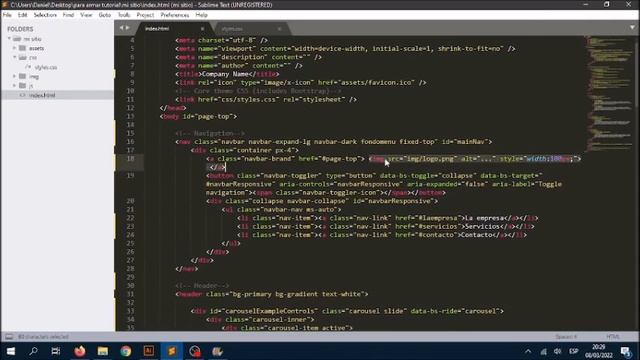
Task: Switch the ESP keyboard language indicator
Action: 573,351
